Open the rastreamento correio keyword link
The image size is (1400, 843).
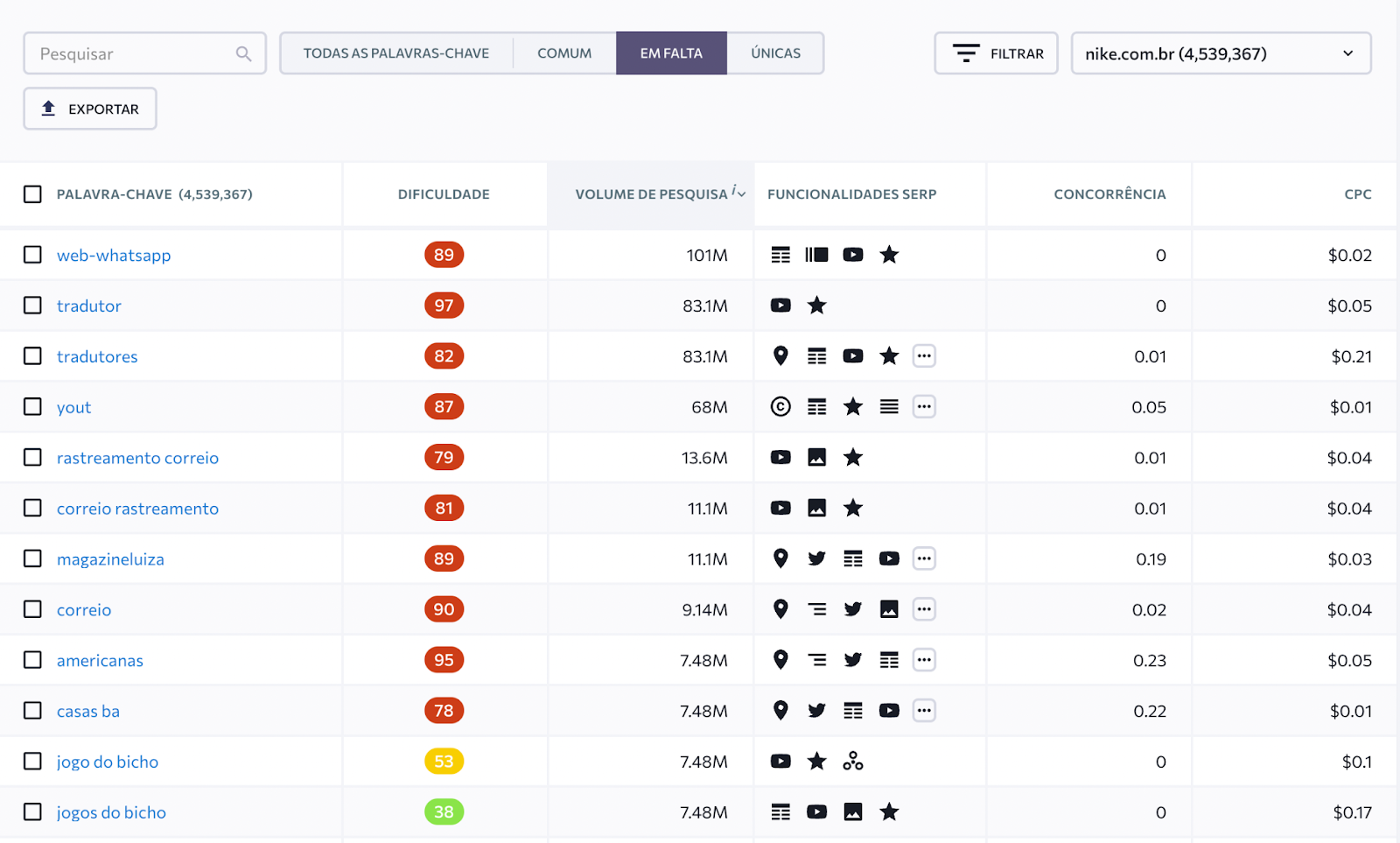pyautogui.click(x=137, y=458)
